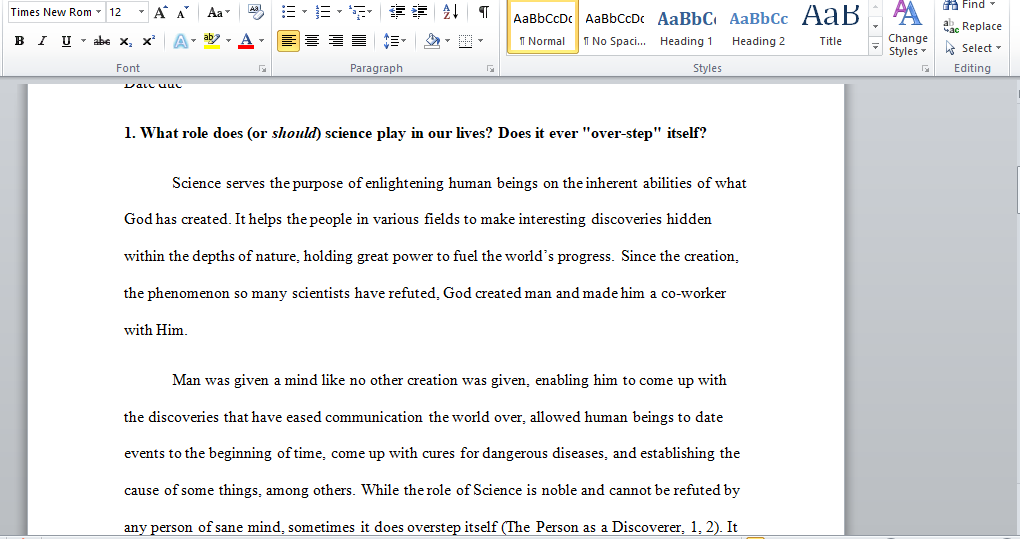Toggle strikethrough formatting
Viewport: 1020px width, 539px height.
[x=101, y=41]
